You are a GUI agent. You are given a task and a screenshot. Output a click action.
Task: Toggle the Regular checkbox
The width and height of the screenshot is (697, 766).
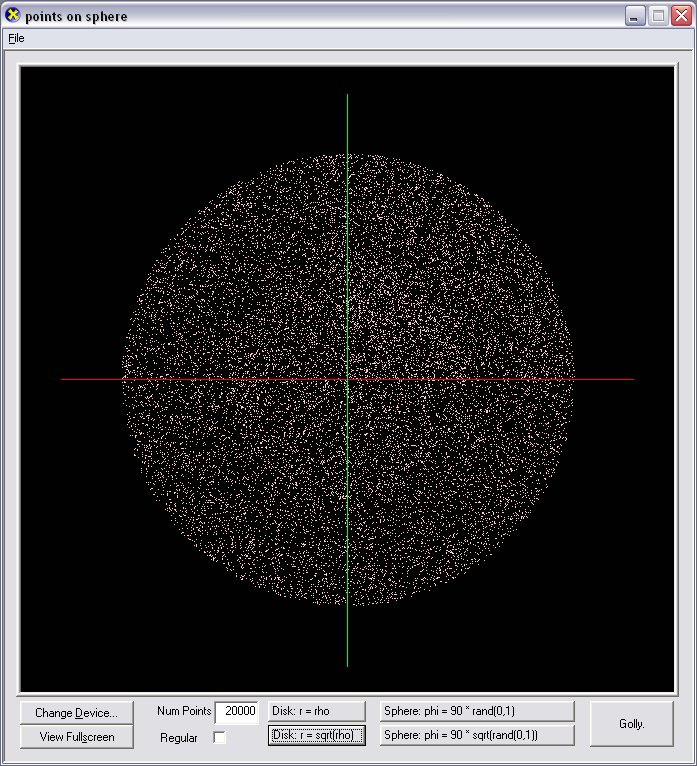coord(220,738)
